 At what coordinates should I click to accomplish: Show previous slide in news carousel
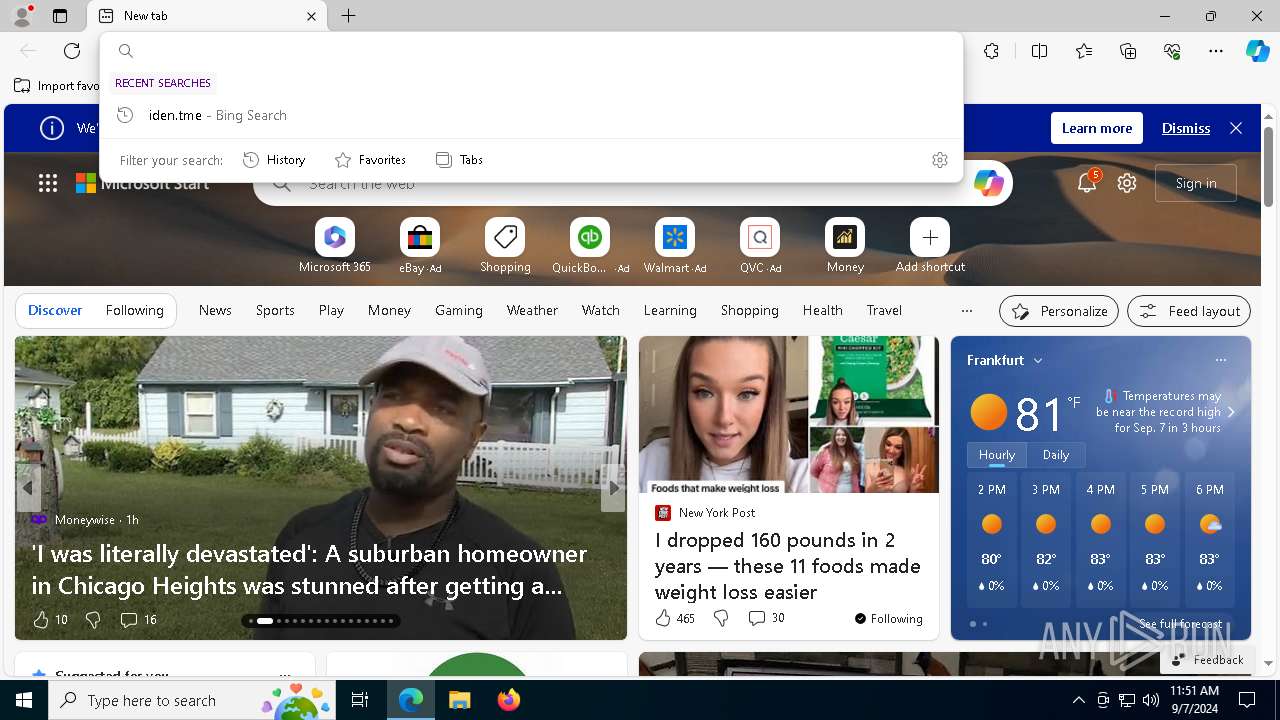[x=28, y=488]
